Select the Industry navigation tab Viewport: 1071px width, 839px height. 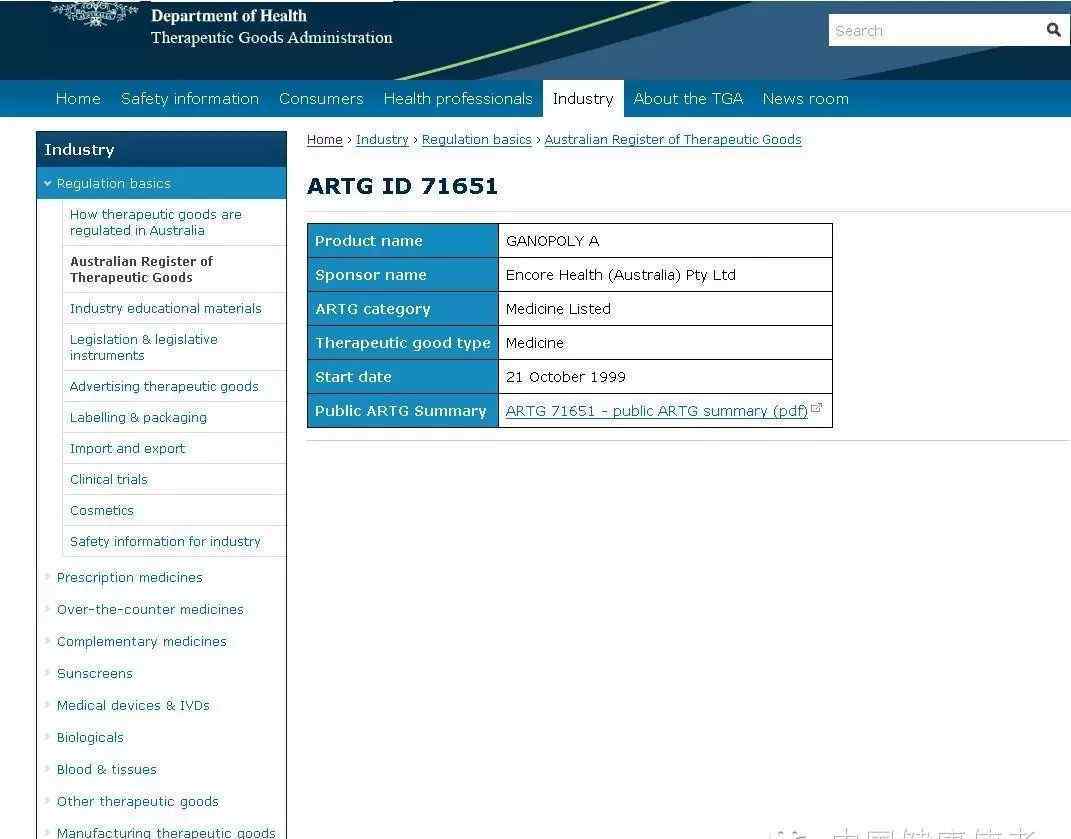pos(583,98)
